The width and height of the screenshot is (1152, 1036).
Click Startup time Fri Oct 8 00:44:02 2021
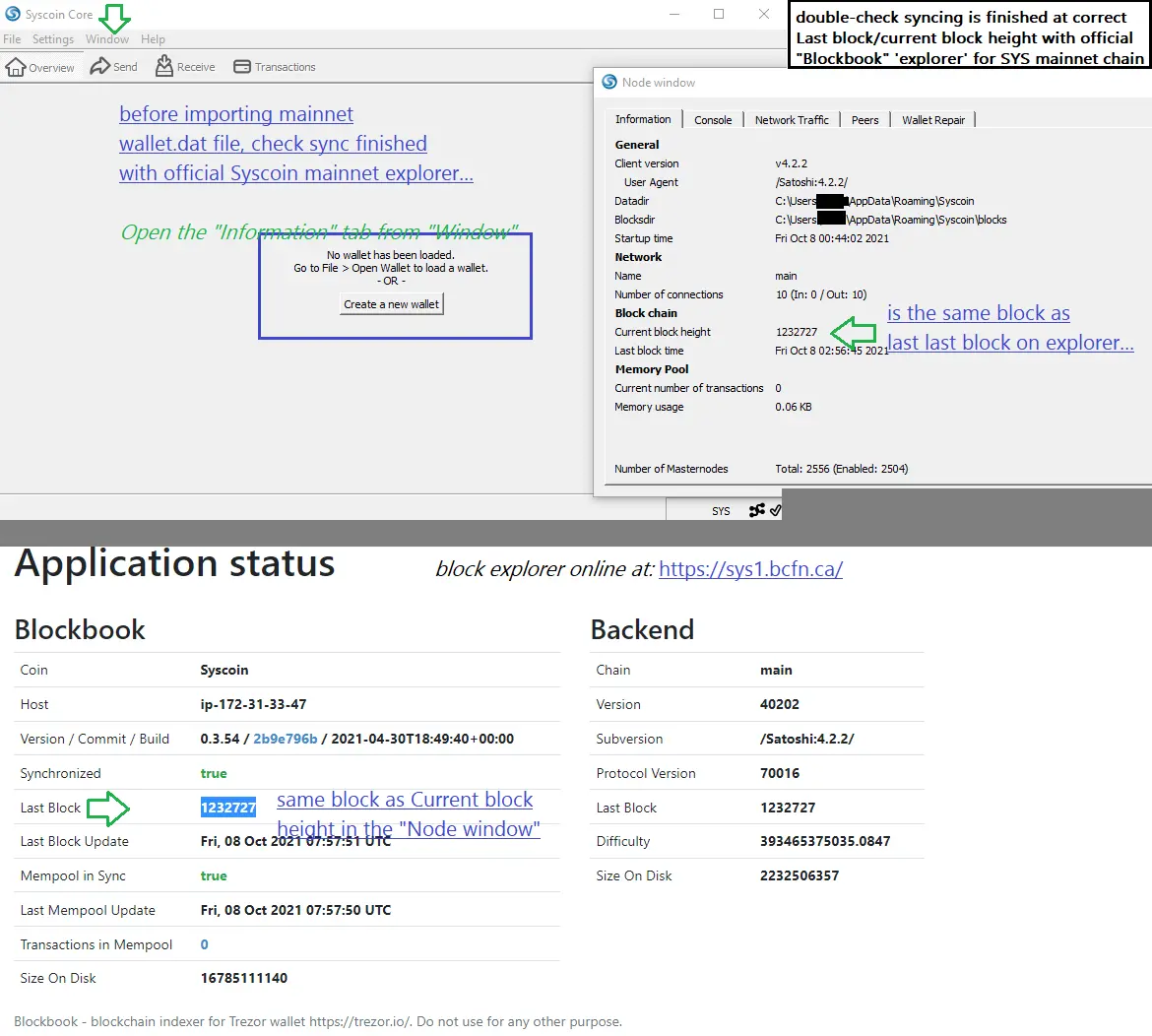click(x=832, y=238)
